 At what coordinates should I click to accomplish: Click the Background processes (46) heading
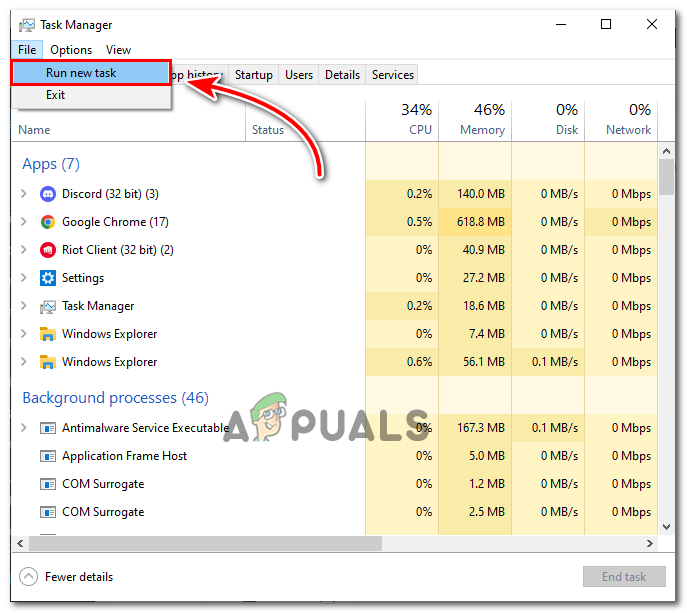(116, 398)
